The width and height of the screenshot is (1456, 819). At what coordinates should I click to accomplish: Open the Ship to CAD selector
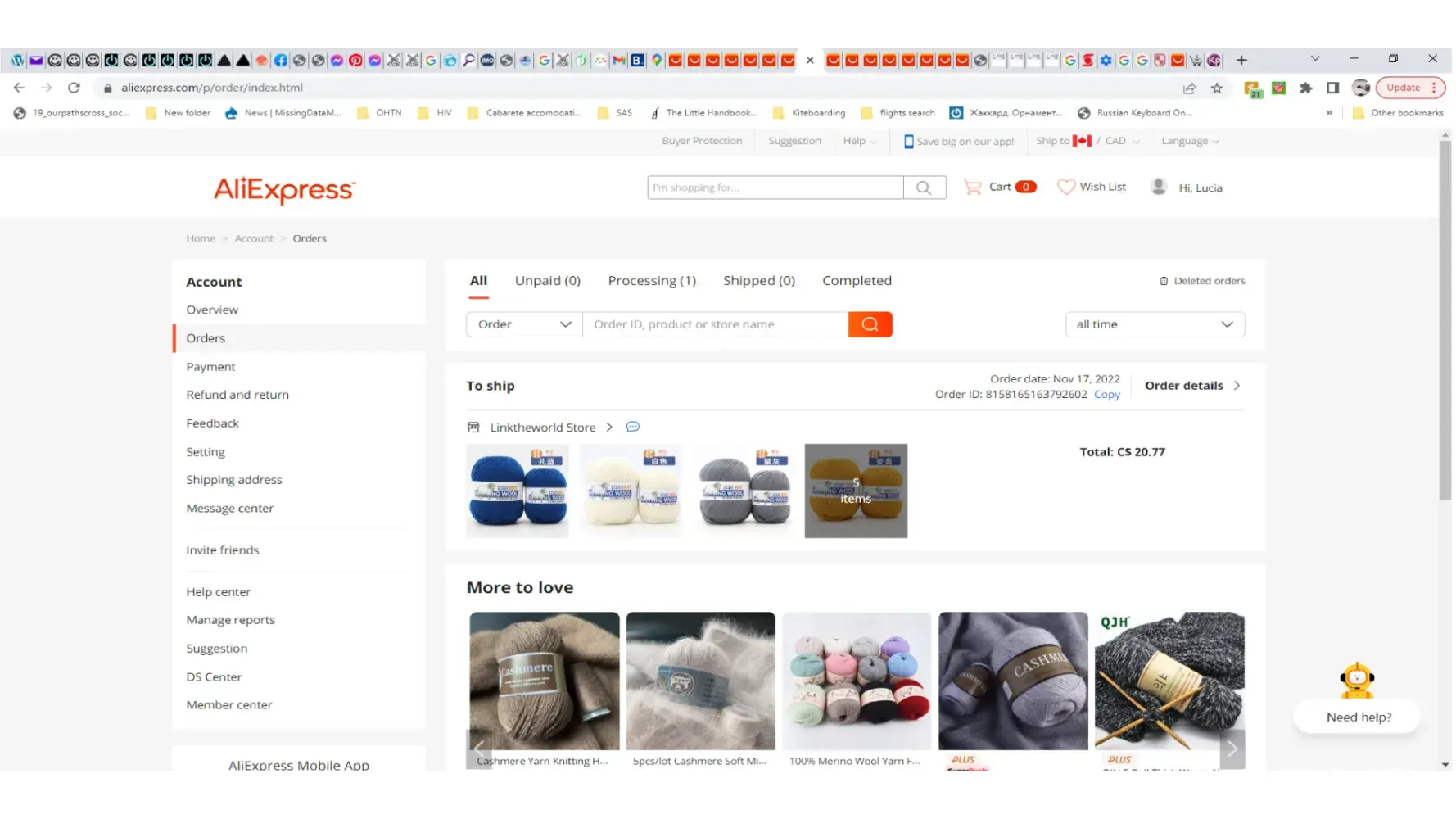1087,141
